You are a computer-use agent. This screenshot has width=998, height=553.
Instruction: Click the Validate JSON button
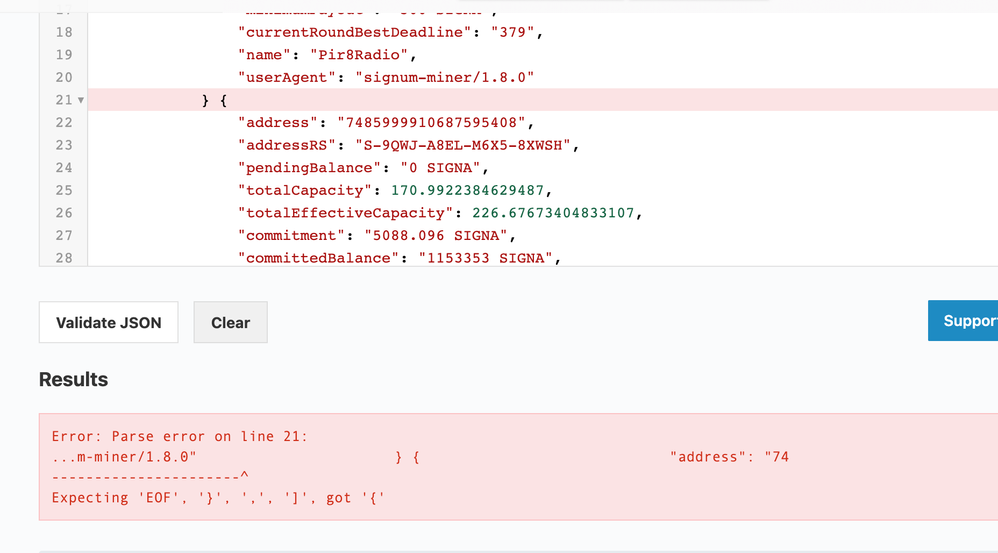pos(108,322)
